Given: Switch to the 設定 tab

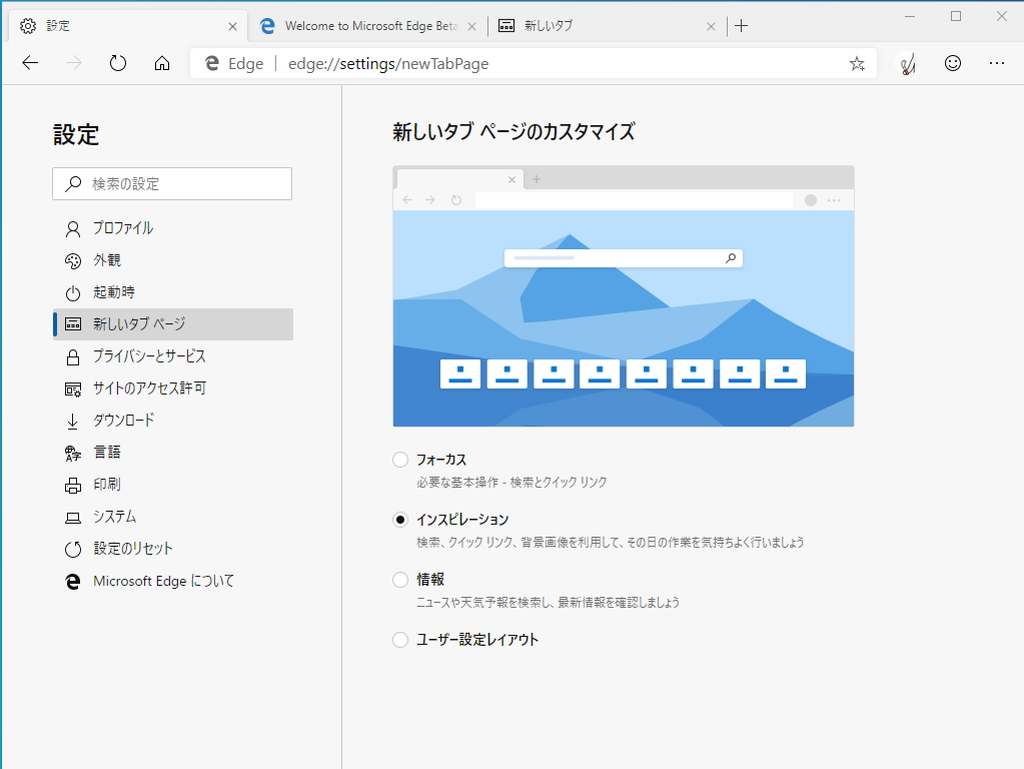Looking at the screenshot, I should [x=127, y=26].
